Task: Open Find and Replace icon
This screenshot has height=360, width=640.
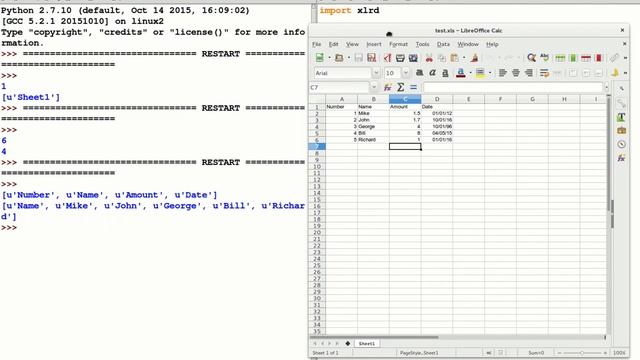Action: [531, 58]
